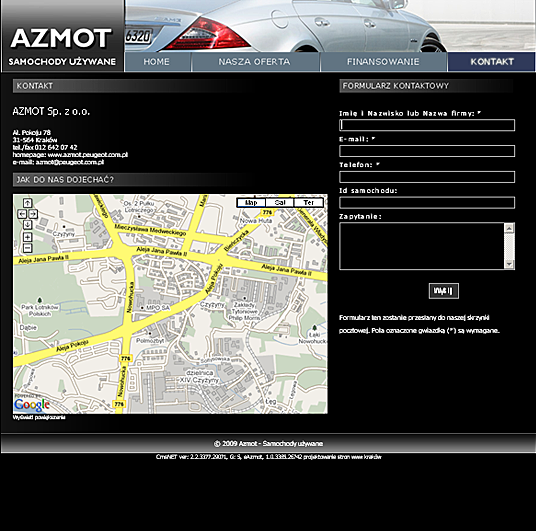Click the Zapytanie scrollbar up arrow

[x=509, y=228]
